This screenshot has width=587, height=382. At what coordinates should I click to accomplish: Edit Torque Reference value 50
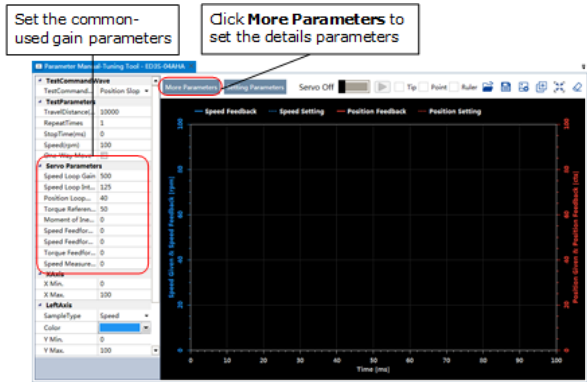(x=123, y=209)
